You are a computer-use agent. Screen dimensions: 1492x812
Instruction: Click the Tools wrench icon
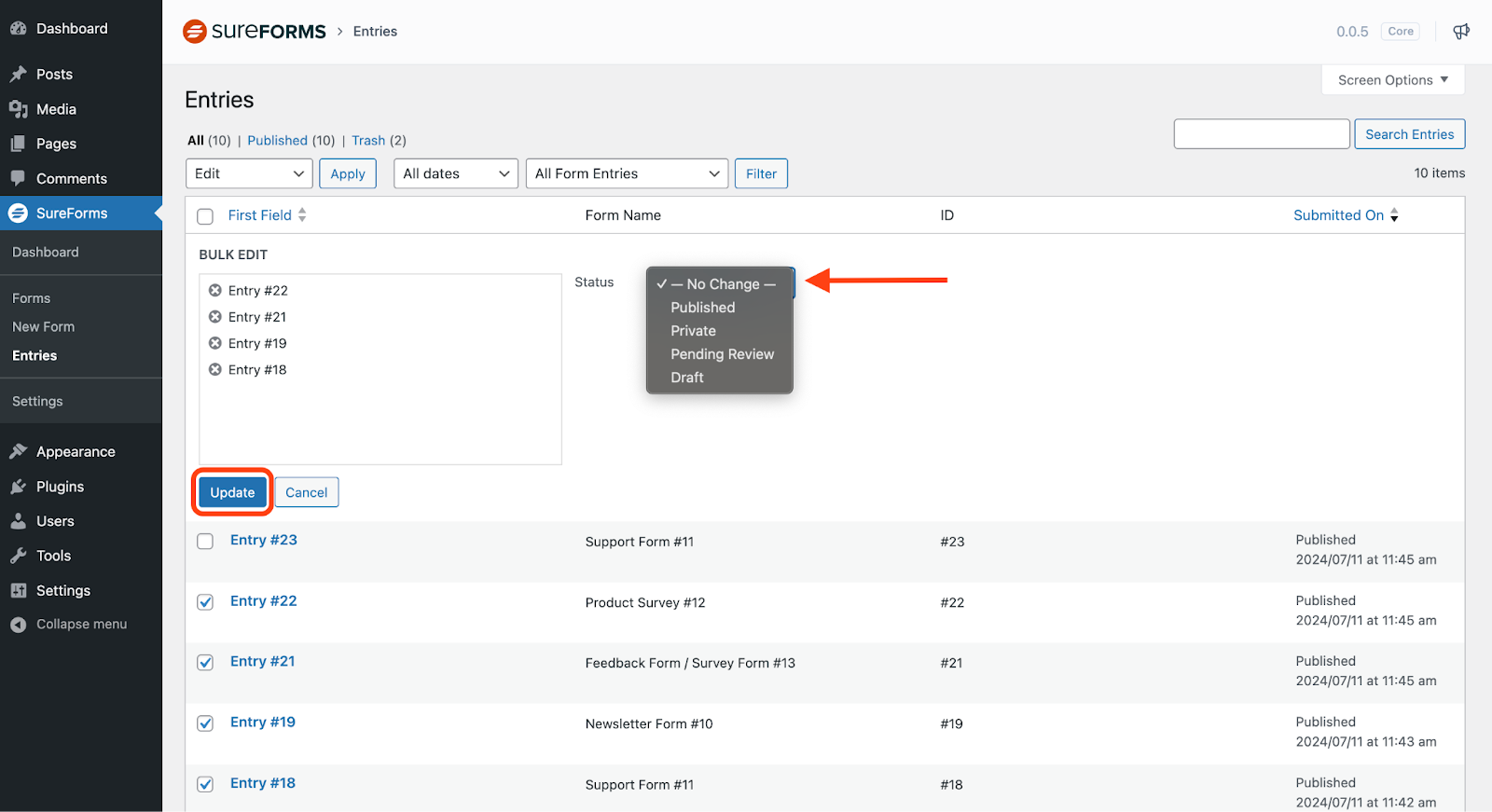[x=18, y=556]
